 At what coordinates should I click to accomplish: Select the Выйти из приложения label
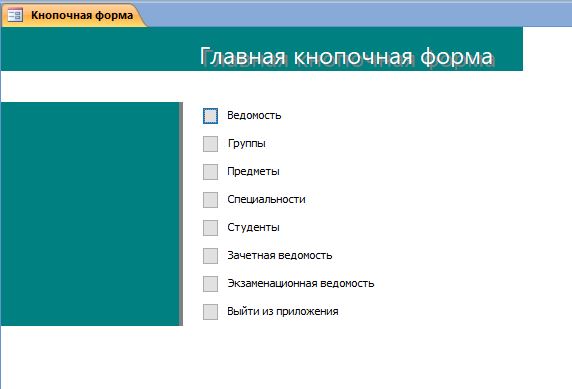pyautogui.click(x=283, y=311)
